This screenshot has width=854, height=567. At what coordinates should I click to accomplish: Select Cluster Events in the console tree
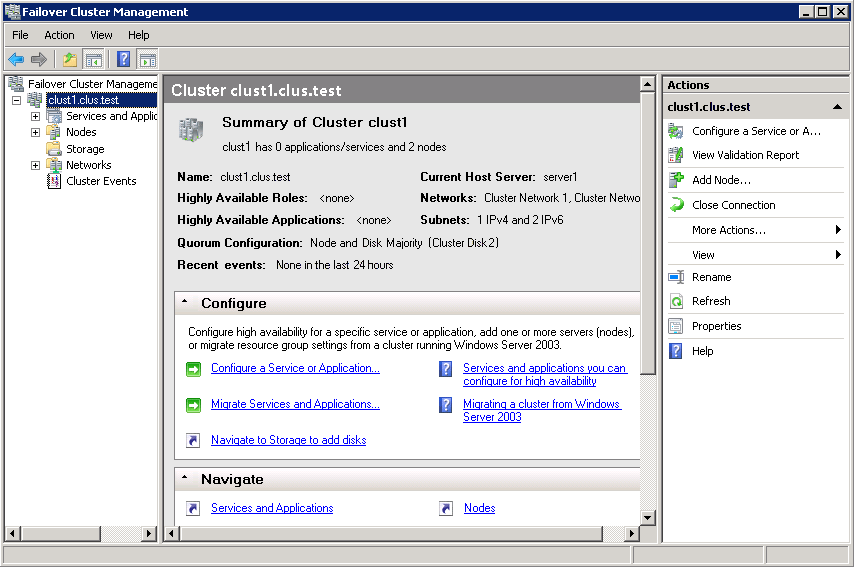101,181
